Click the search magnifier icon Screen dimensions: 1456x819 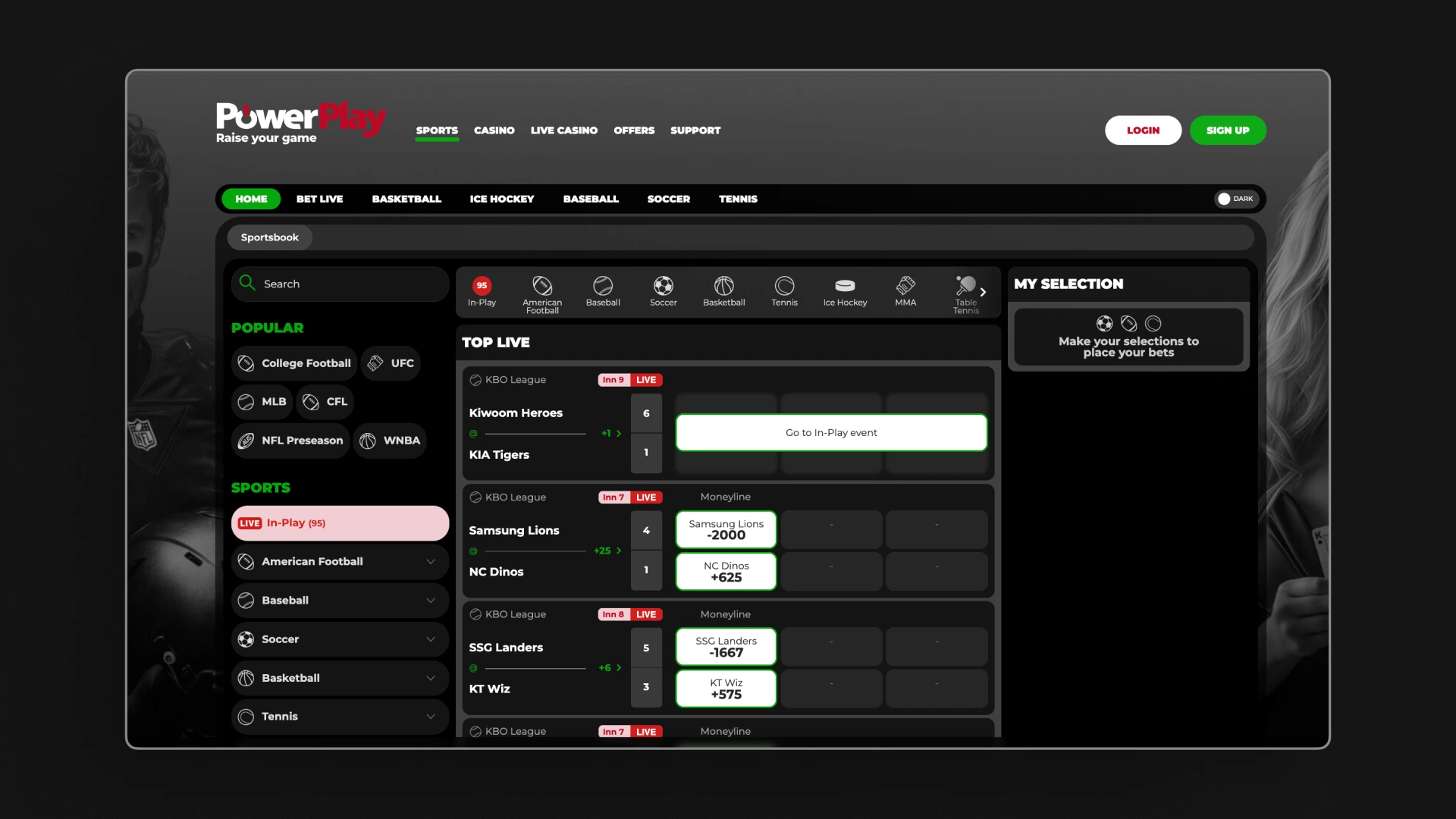click(247, 283)
